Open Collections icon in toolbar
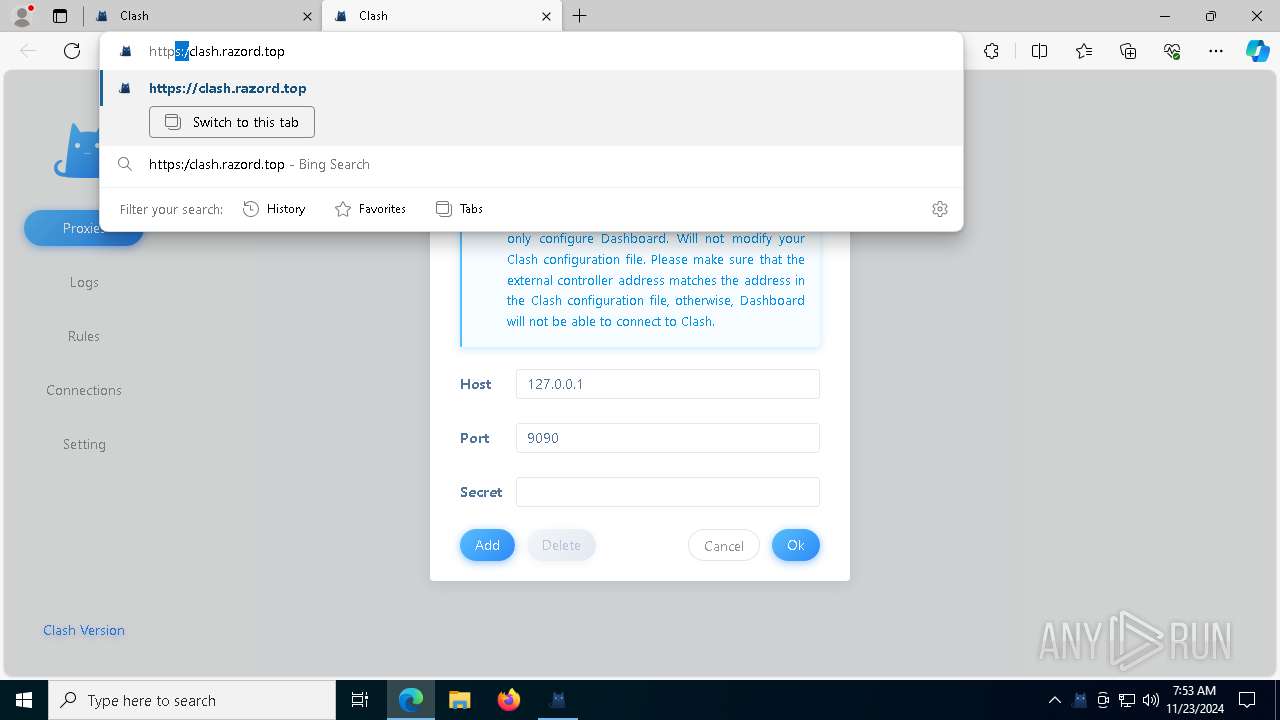This screenshot has width=1280, height=720. pyautogui.click(x=1128, y=51)
